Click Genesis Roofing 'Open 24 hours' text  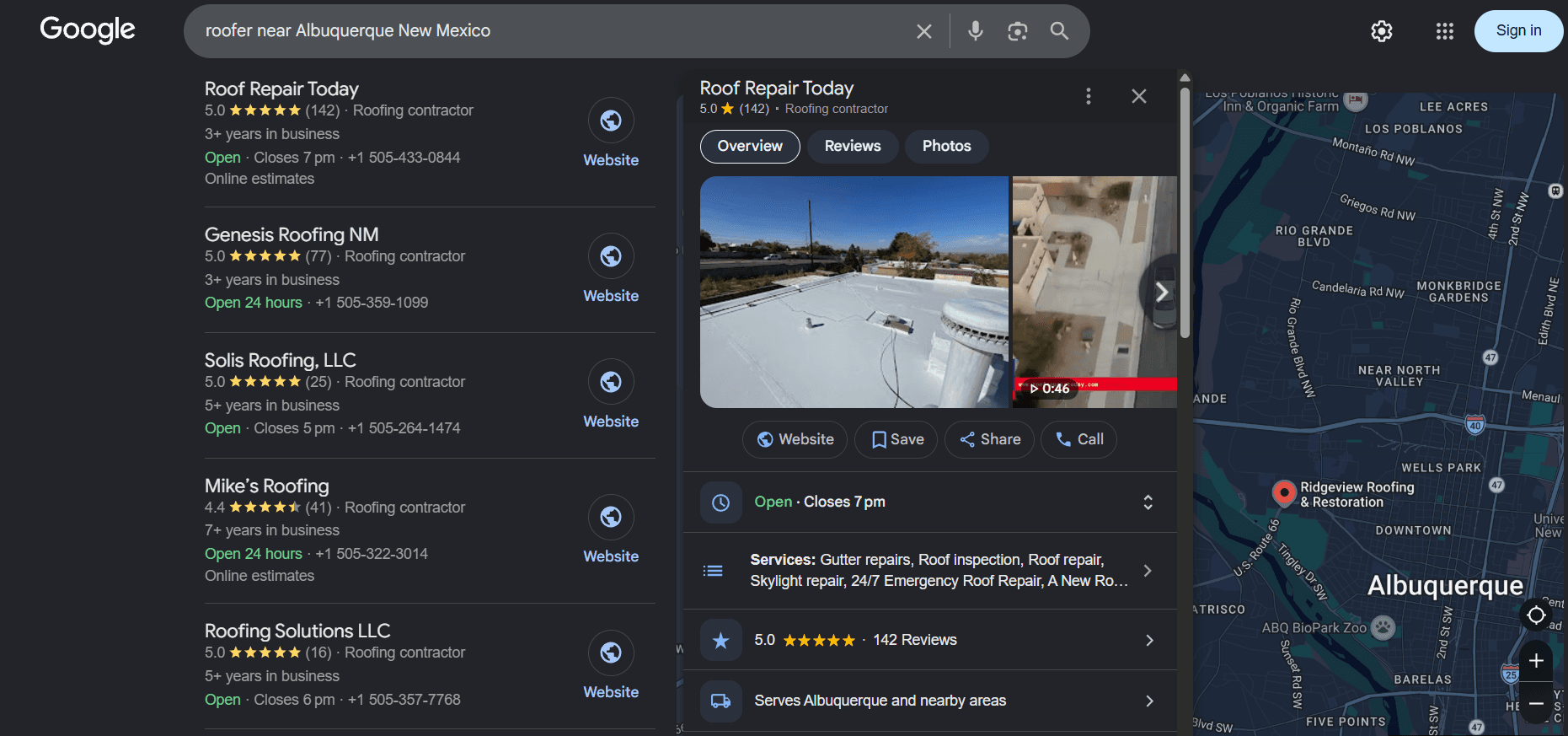point(254,303)
